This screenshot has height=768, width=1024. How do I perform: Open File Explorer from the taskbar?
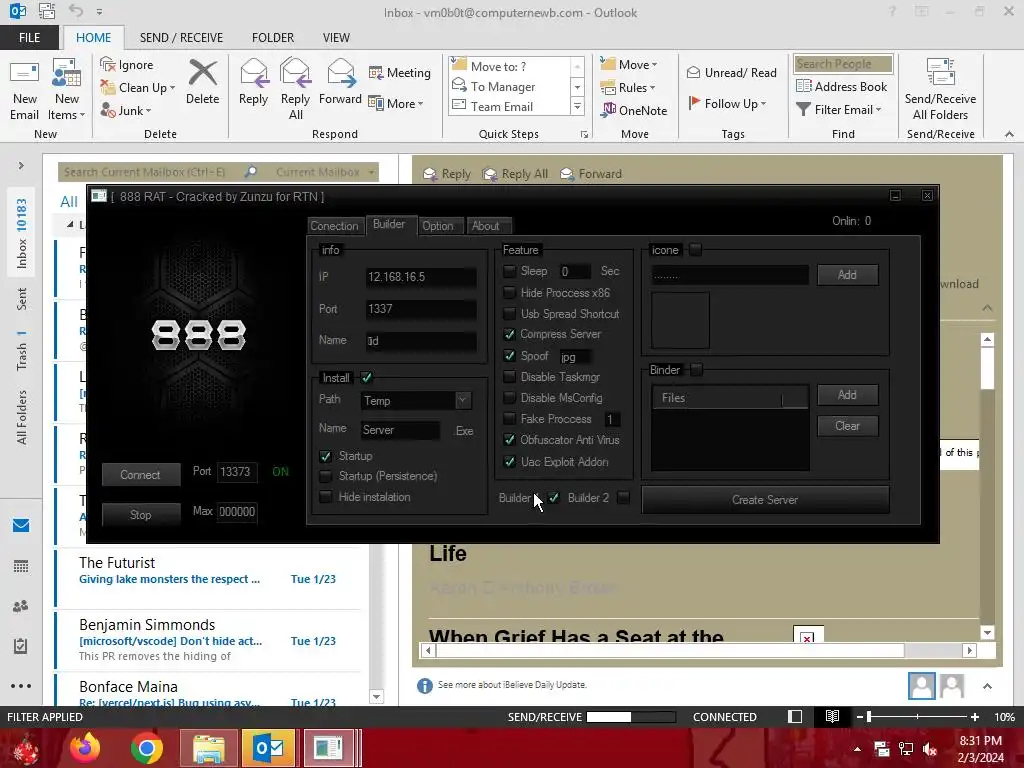click(x=208, y=748)
